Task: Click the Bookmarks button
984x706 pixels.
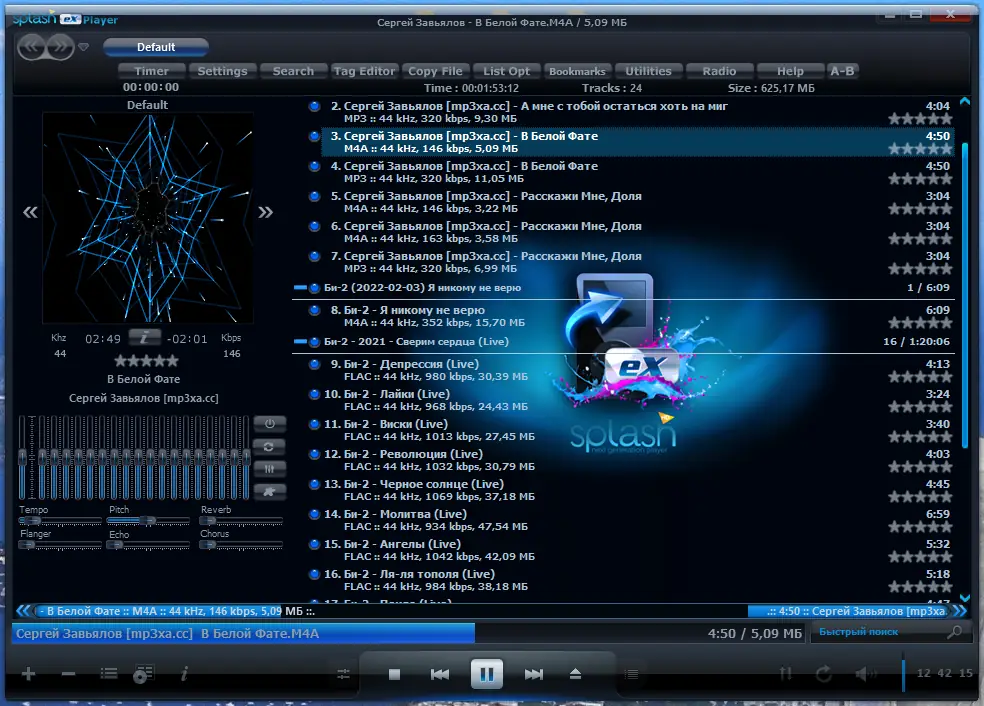Action: click(577, 71)
